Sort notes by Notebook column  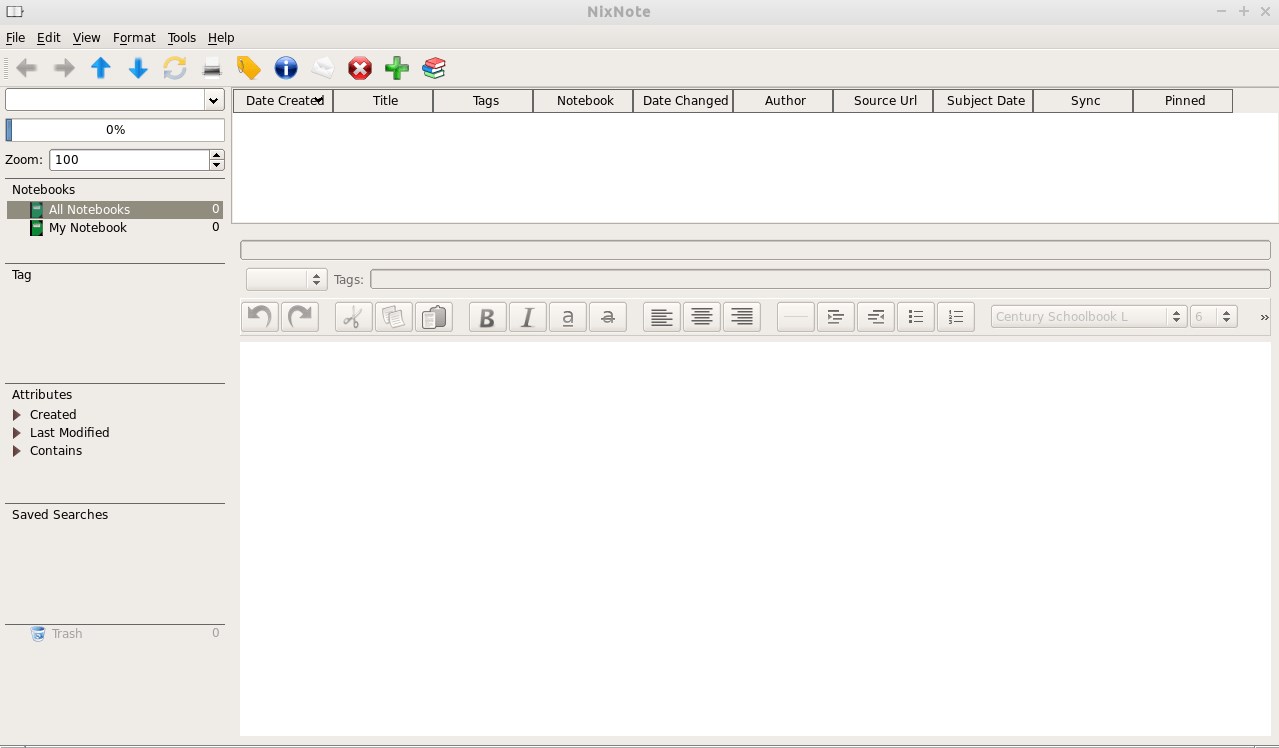[583, 101]
